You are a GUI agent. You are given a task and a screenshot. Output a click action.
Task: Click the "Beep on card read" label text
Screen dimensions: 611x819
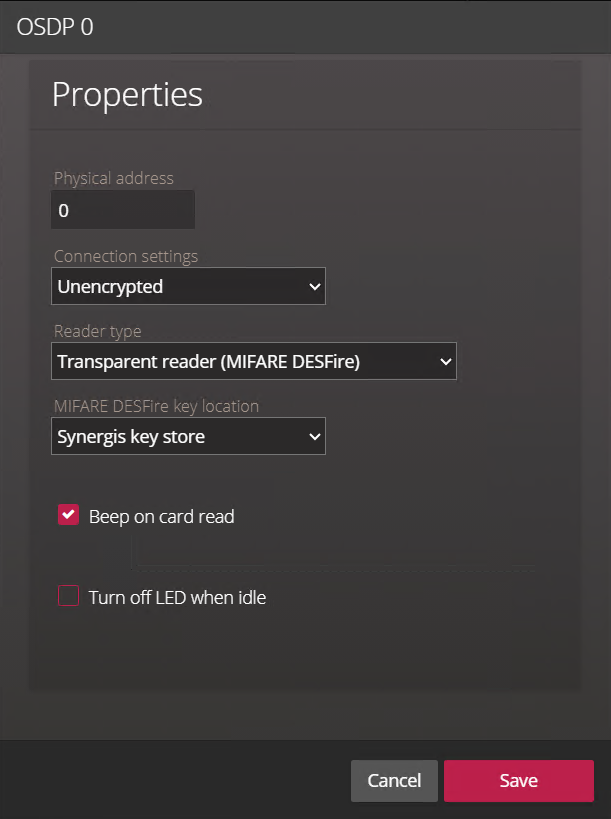click(x=161, y=517)
